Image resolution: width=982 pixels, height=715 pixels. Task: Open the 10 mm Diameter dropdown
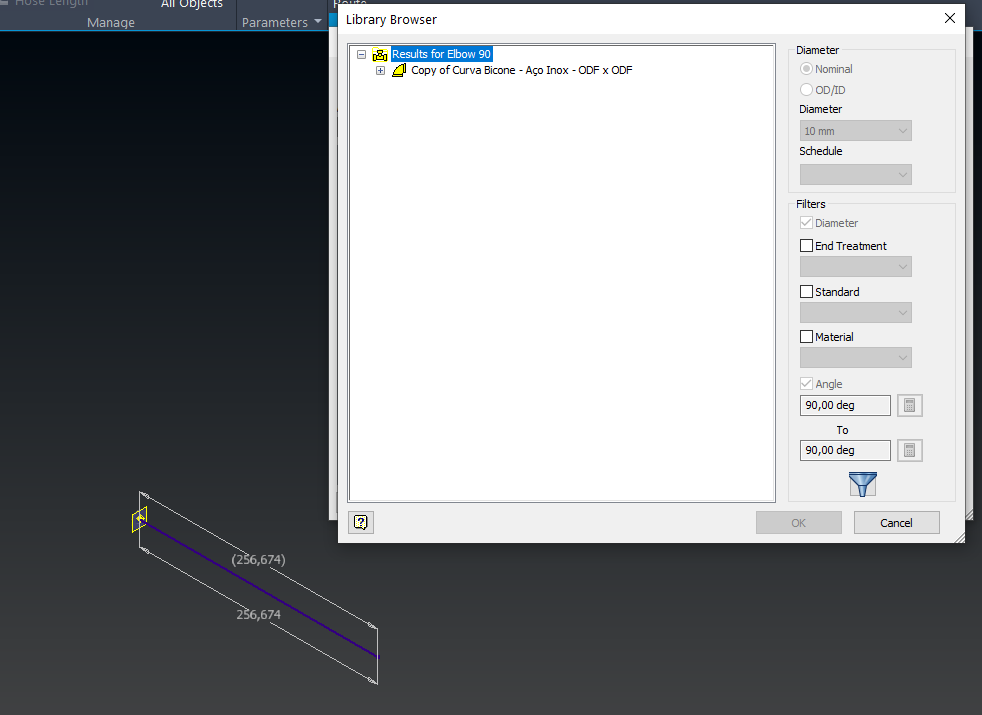pyautogui.click(x=855, y=131)
